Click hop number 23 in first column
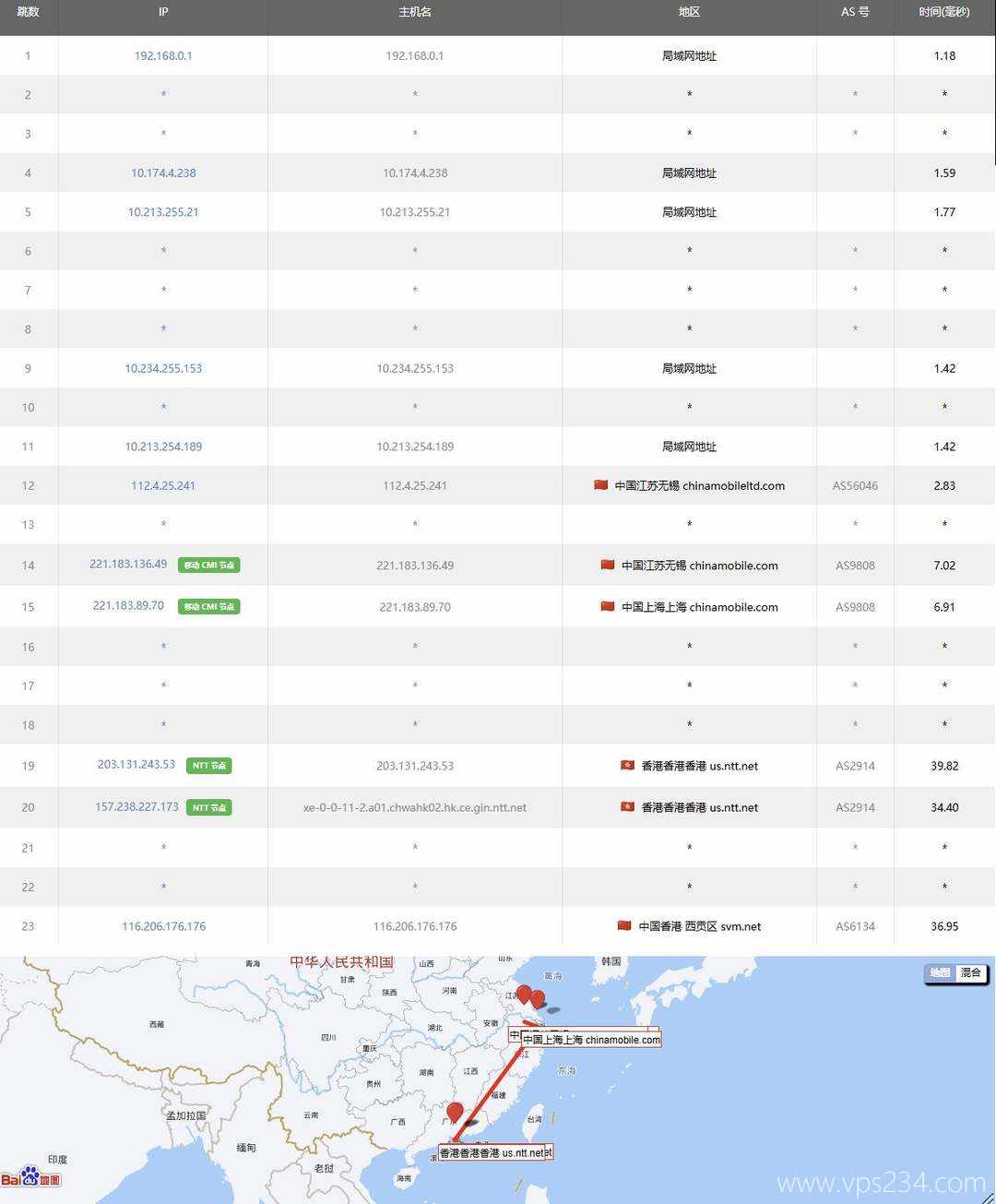The width and height of the screenshot is (996, 1204). click(x=28, y=926)
